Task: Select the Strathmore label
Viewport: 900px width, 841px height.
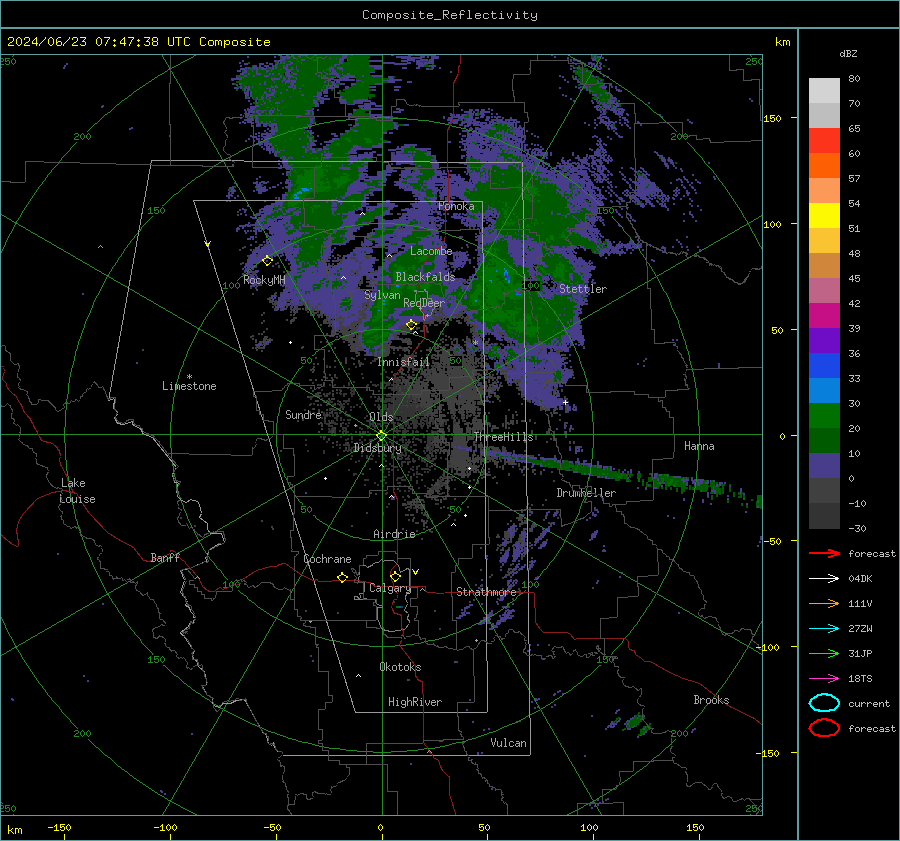Action: pyautogui.click(x=486, y=592)
